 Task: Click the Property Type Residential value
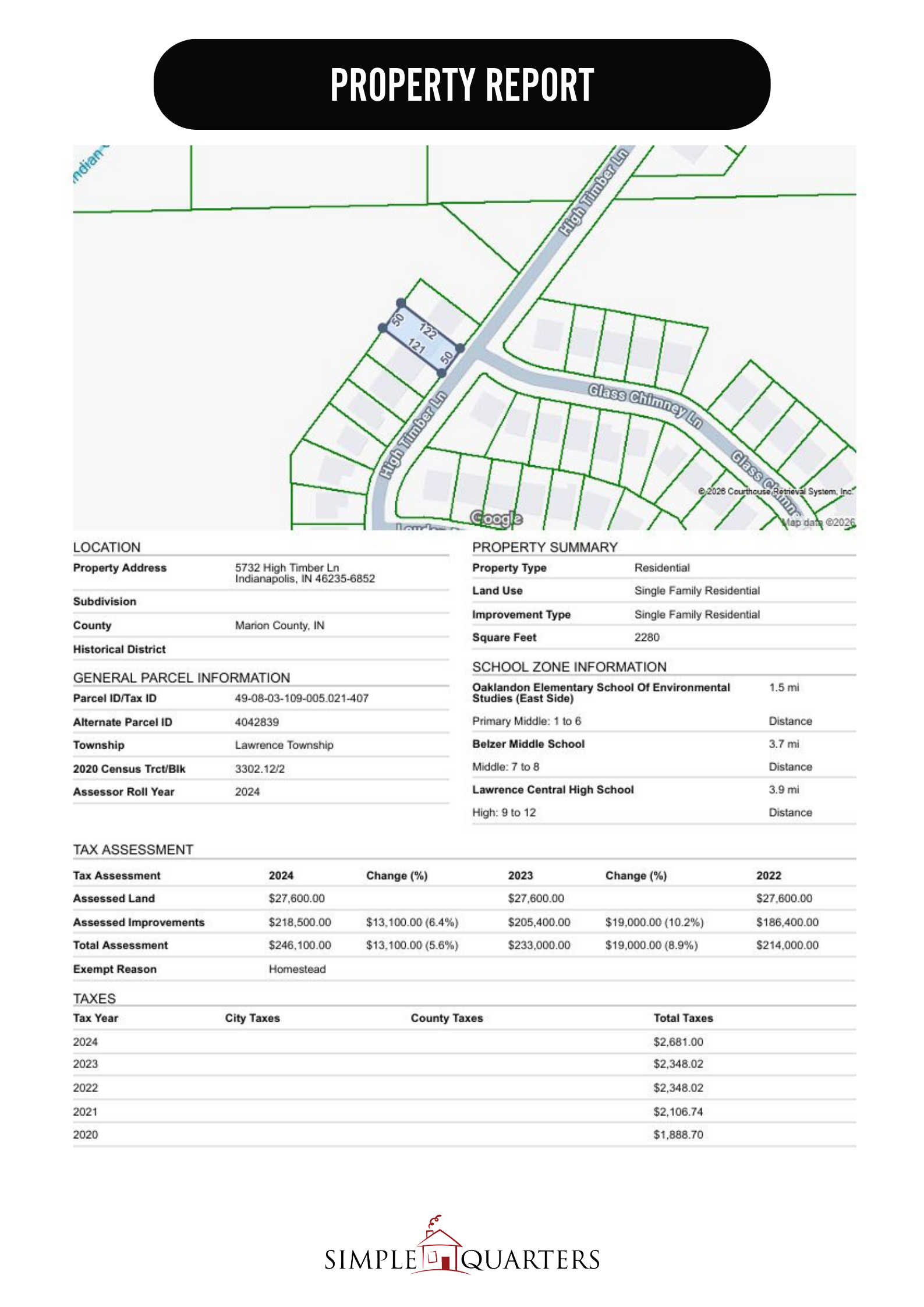[662, 568]
